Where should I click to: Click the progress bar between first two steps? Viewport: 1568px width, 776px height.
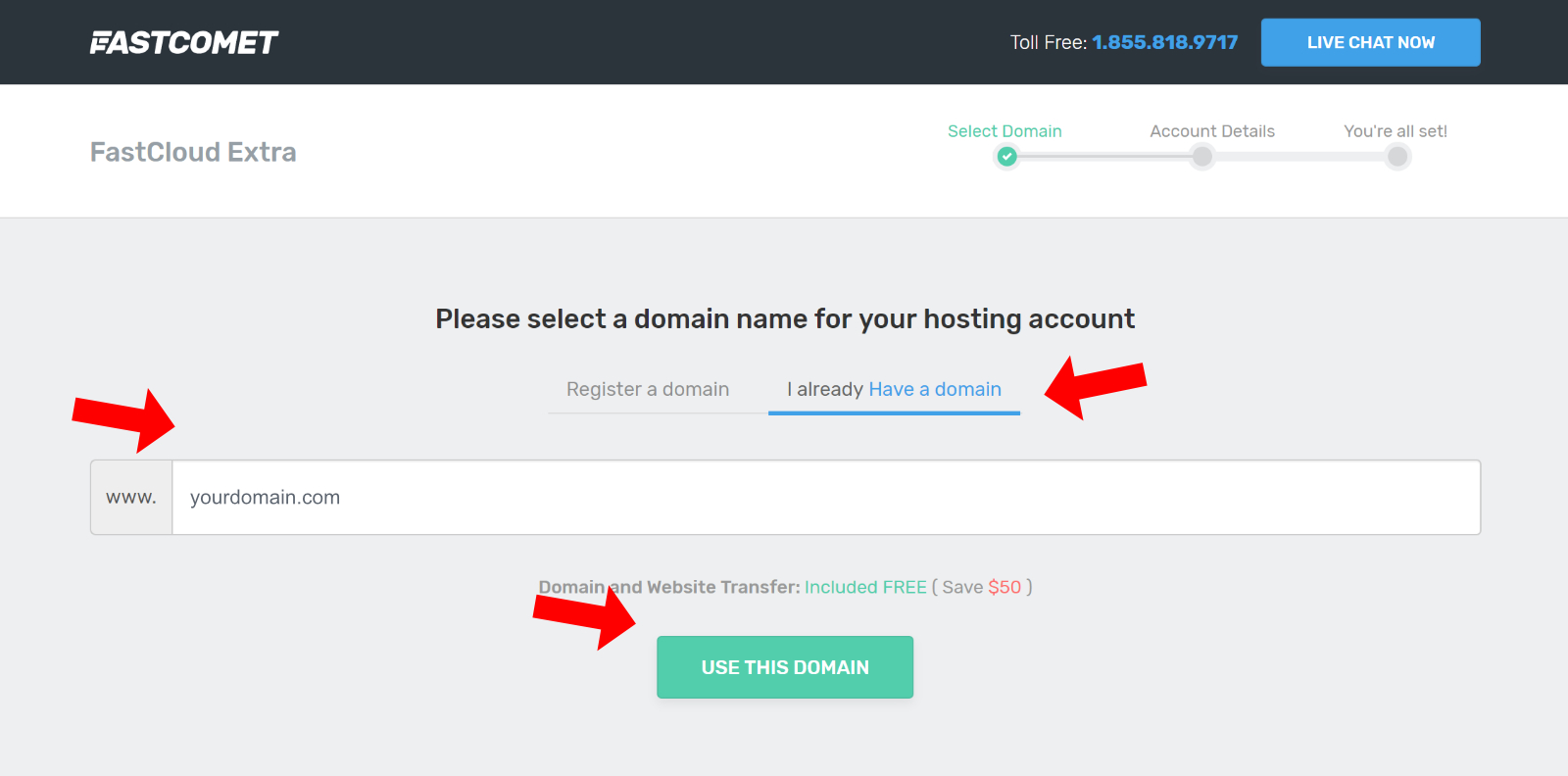tap(1104, 157)
